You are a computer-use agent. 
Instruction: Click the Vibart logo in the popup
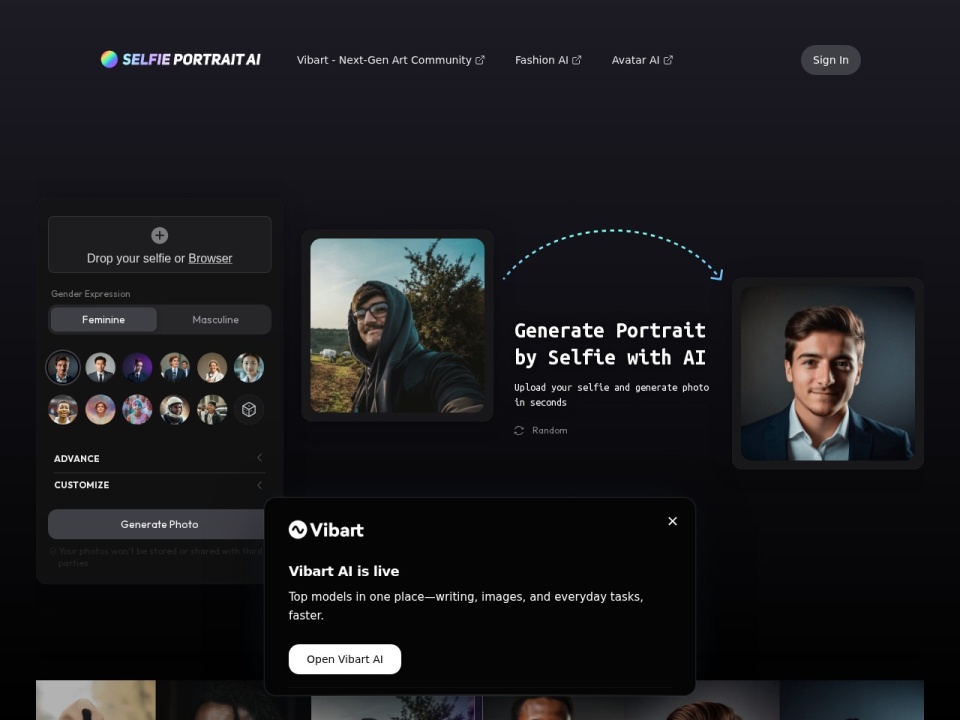(x=326, y=530)
